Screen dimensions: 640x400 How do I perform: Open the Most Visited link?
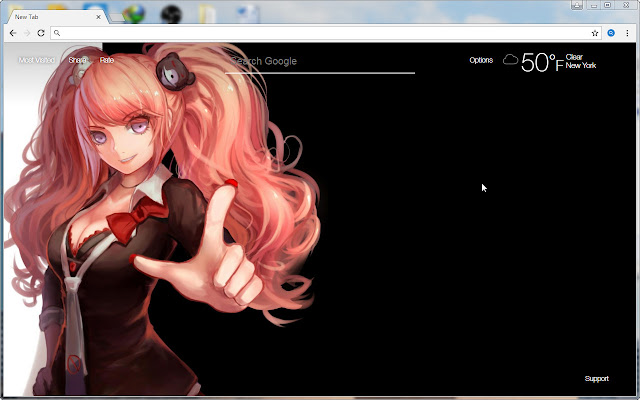(x=36, y=60)
